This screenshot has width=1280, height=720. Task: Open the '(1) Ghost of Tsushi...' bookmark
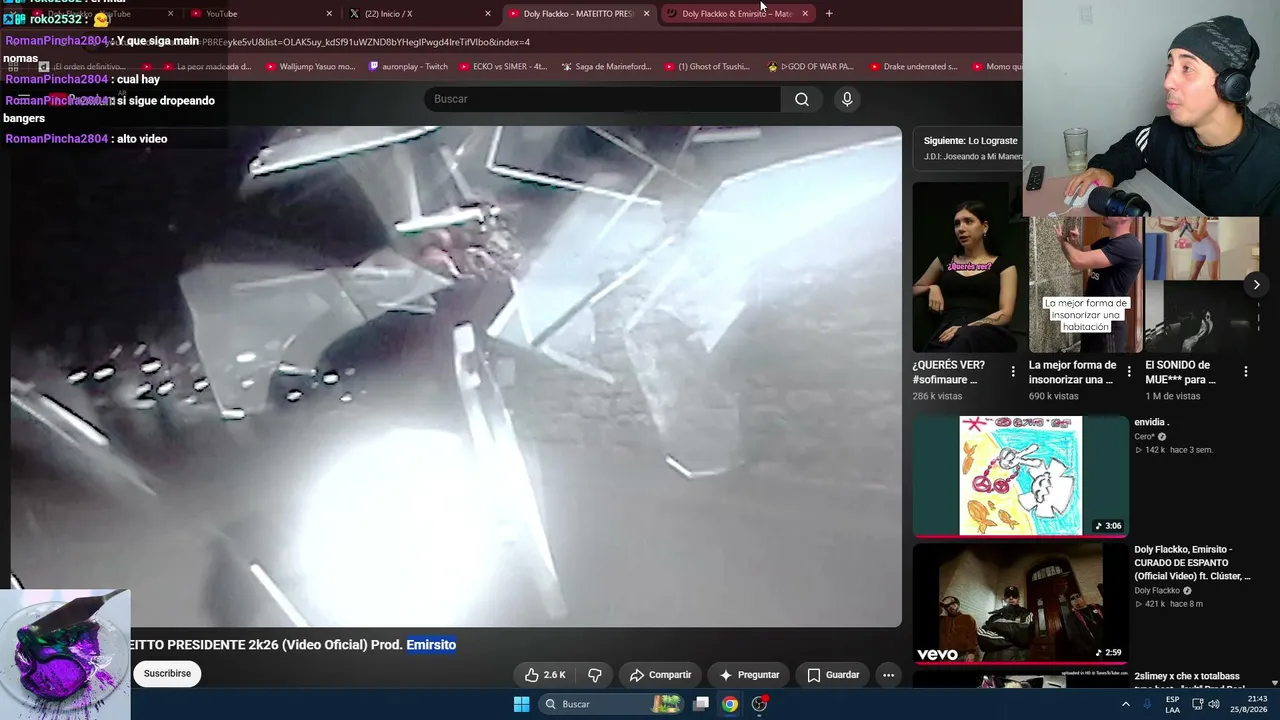(706, 67)
